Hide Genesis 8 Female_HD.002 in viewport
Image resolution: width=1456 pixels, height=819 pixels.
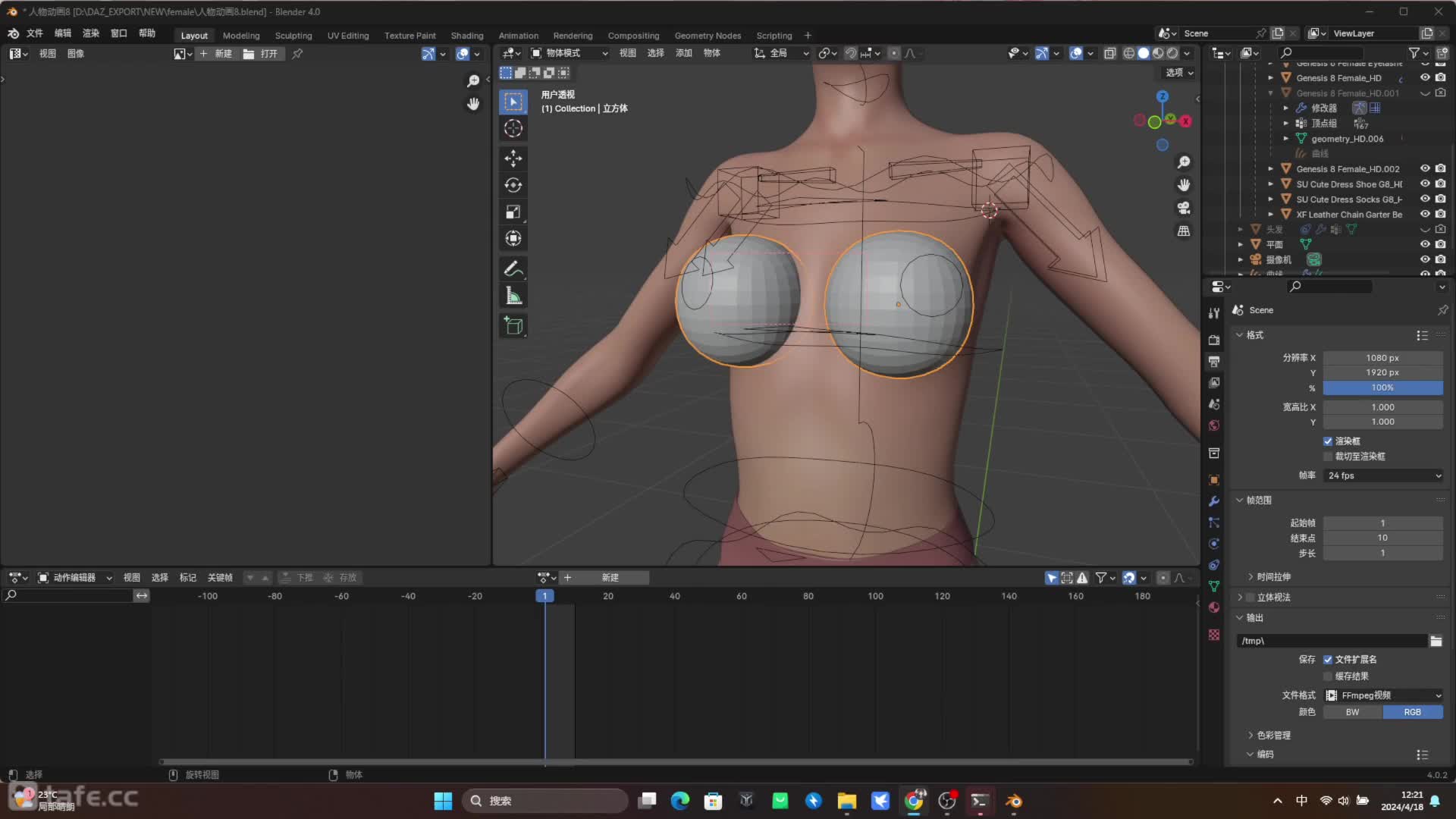[x=1425, y=168]
